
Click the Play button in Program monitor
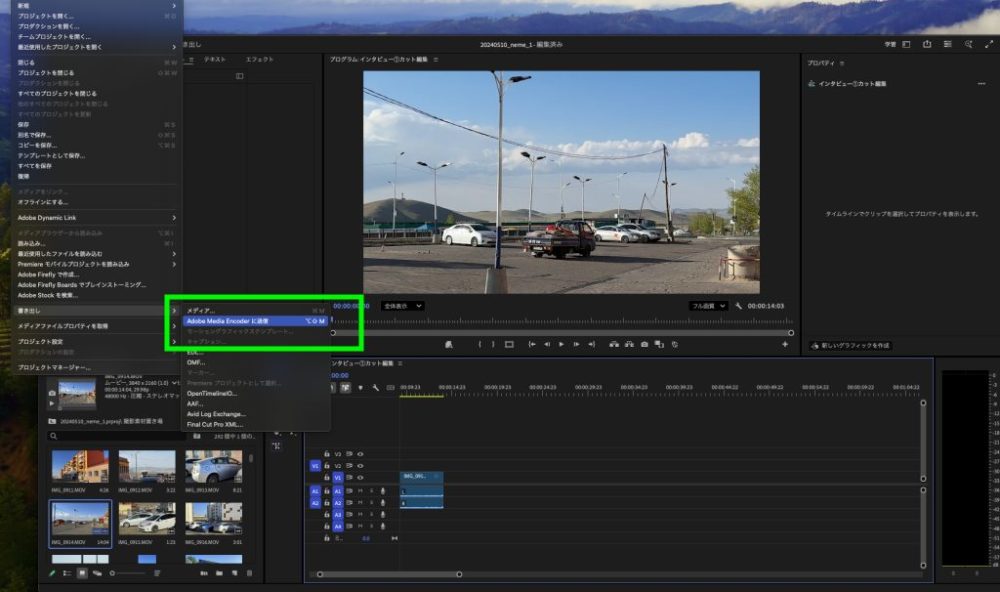(561, 344)
